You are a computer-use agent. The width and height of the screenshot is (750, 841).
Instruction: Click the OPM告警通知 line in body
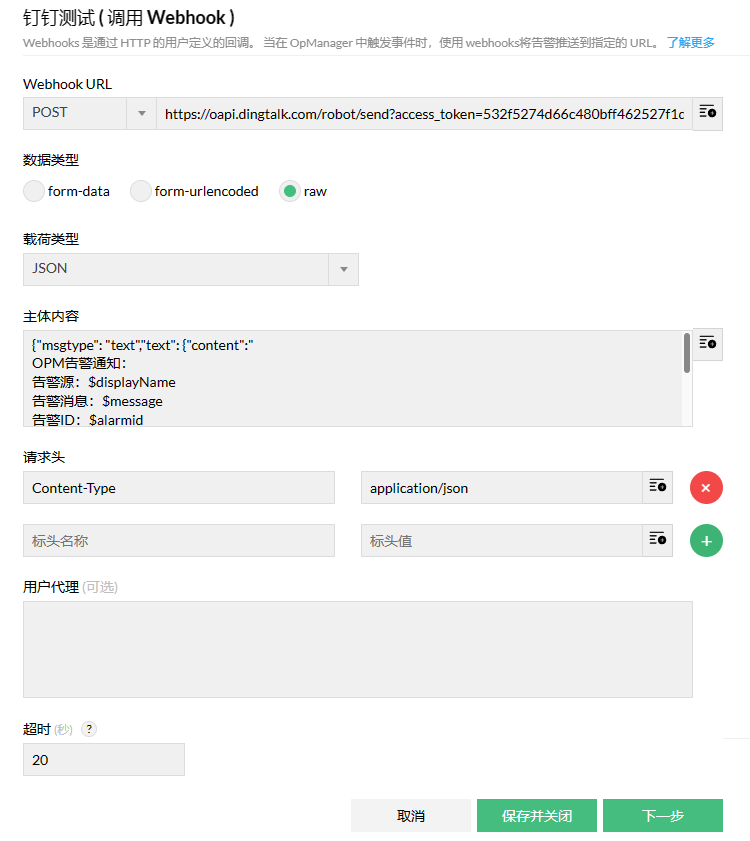tap(79, 363)
